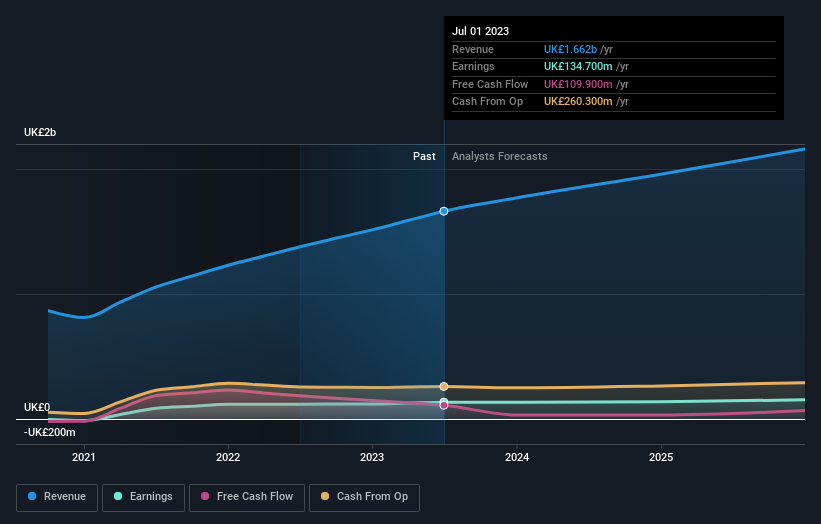Viewport: 821px width, 524px height.
Task: Click the 2022 x-axis label
Action: [x=228, y=457]
